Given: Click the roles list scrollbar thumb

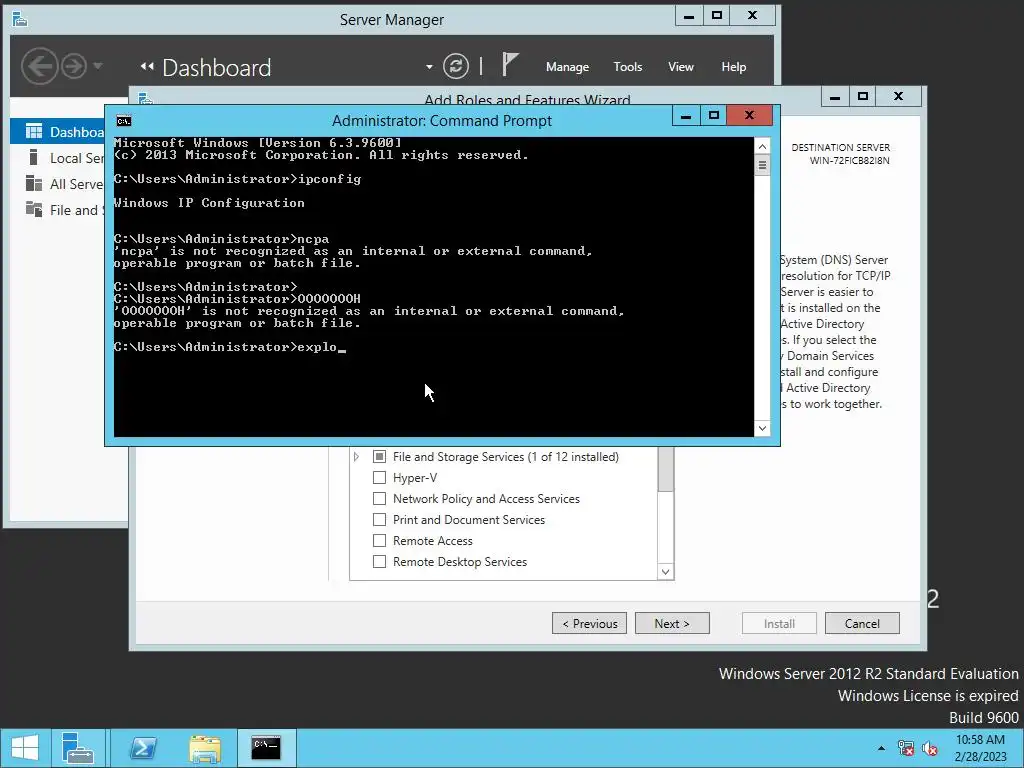Looking at the screenshot, I should [665, 469].
